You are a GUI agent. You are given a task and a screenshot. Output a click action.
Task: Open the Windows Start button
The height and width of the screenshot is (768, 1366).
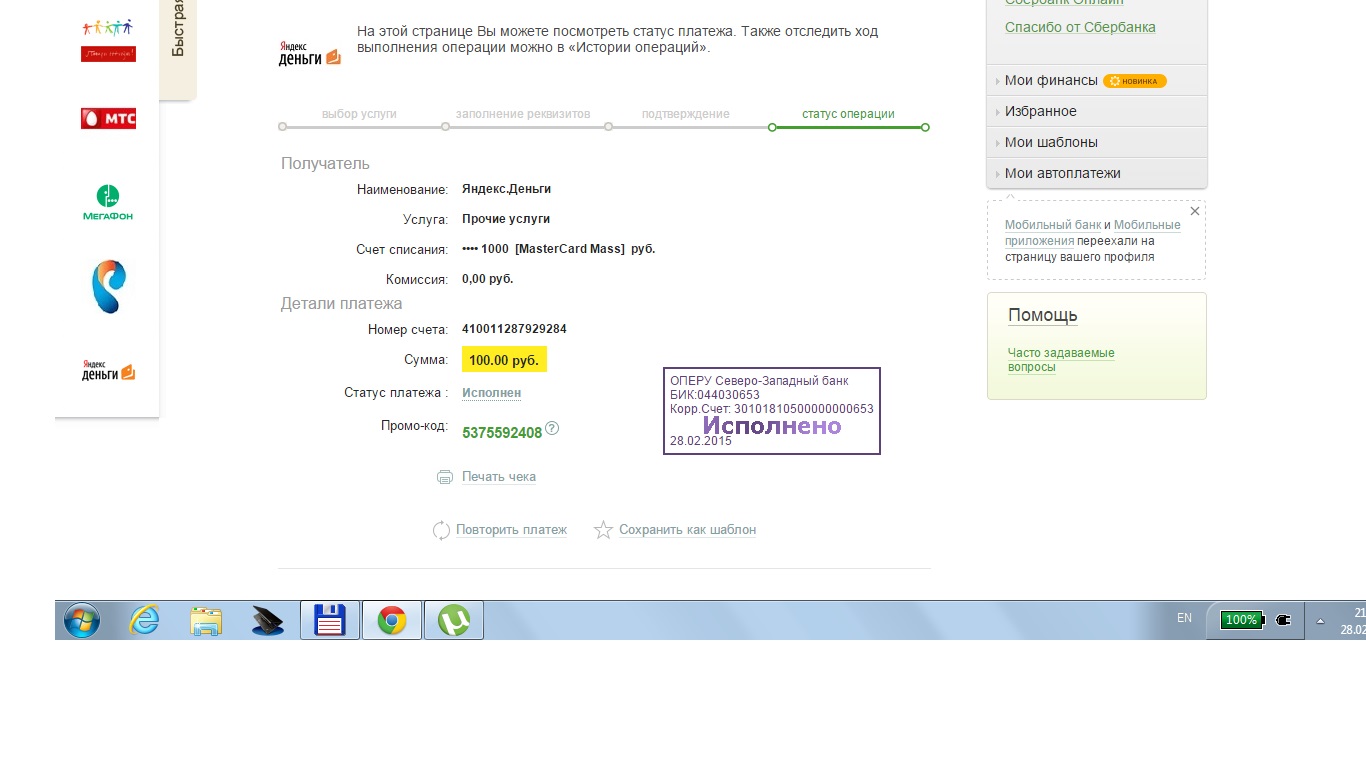81,620
